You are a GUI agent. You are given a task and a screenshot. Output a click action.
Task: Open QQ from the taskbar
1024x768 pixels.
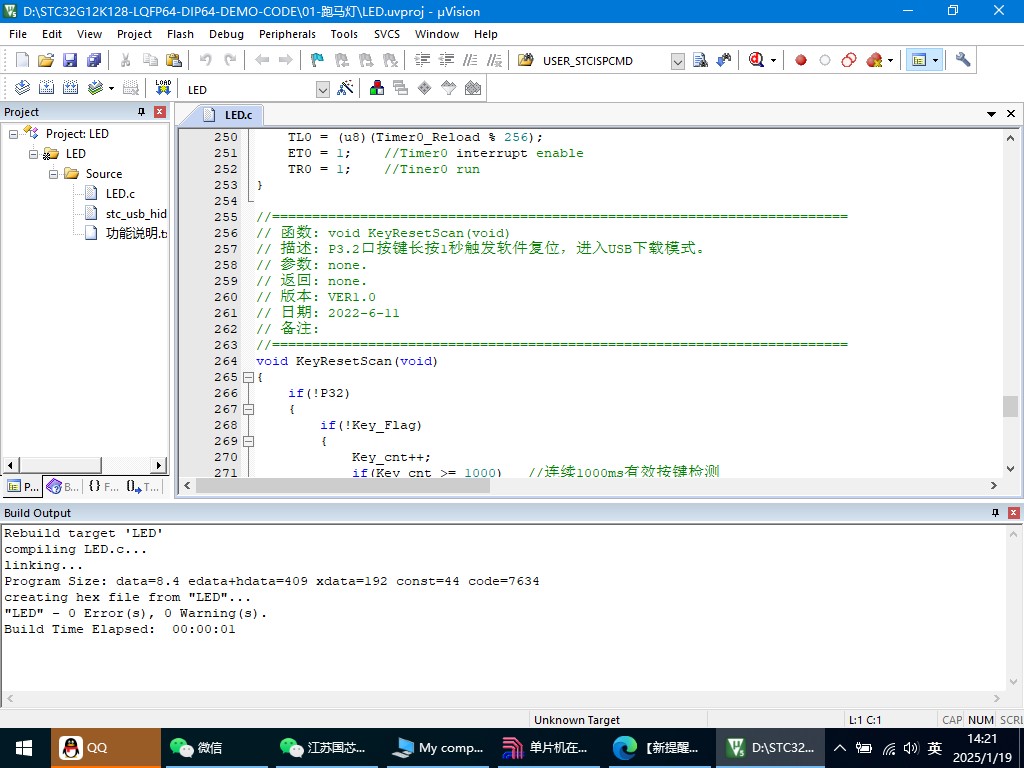[x=106, y=748]
